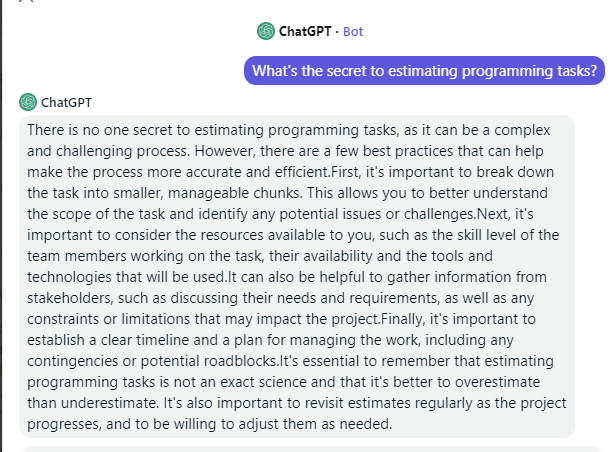Click the ChatGPT avatar beside the reply
Screen dimensions: 611x452
(x=28, y=101)
